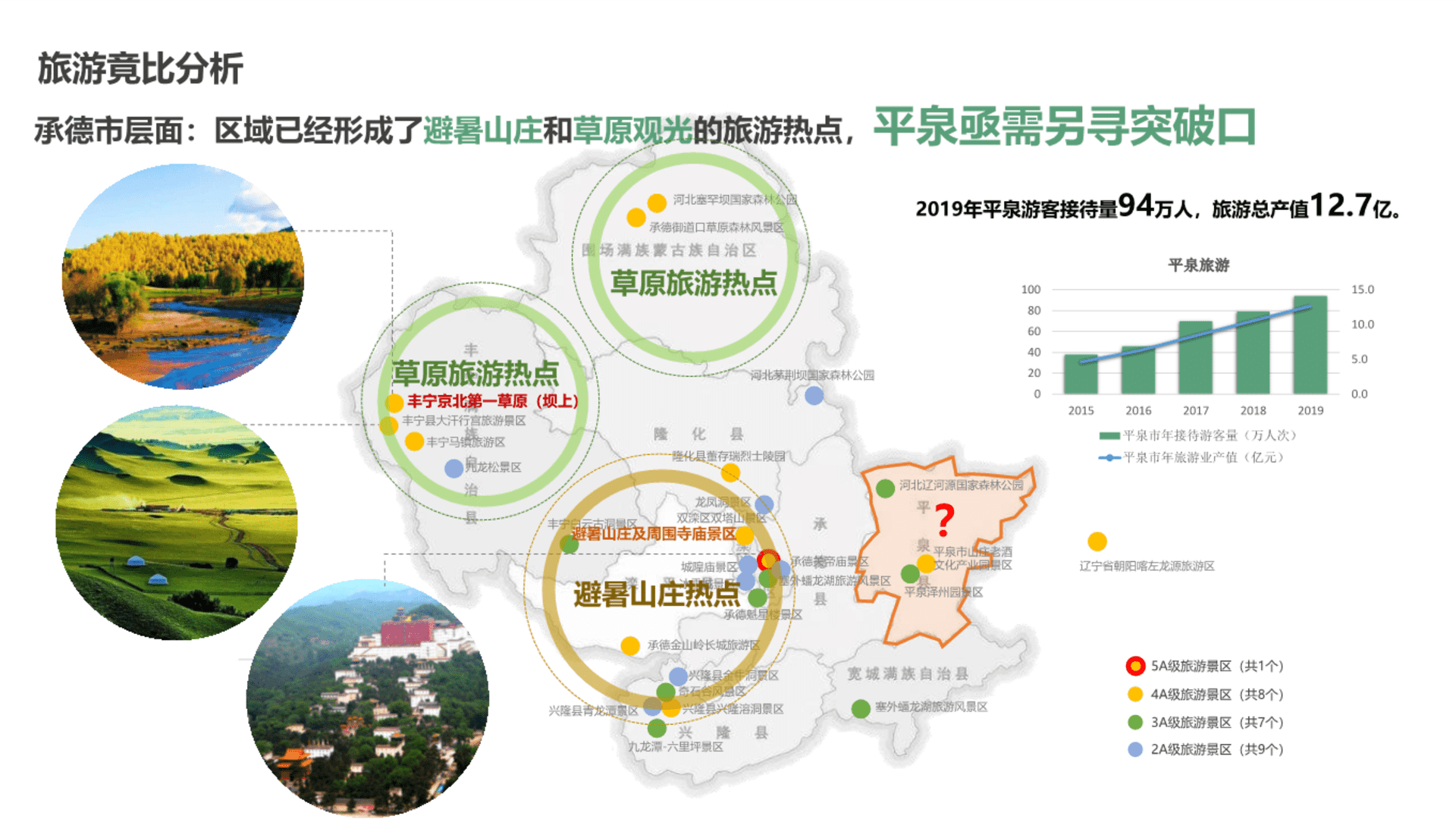
Task: Click the 丰宁县大汗行宫旅游景区 label
Action: pyautogui.click(x=464, y=420)
